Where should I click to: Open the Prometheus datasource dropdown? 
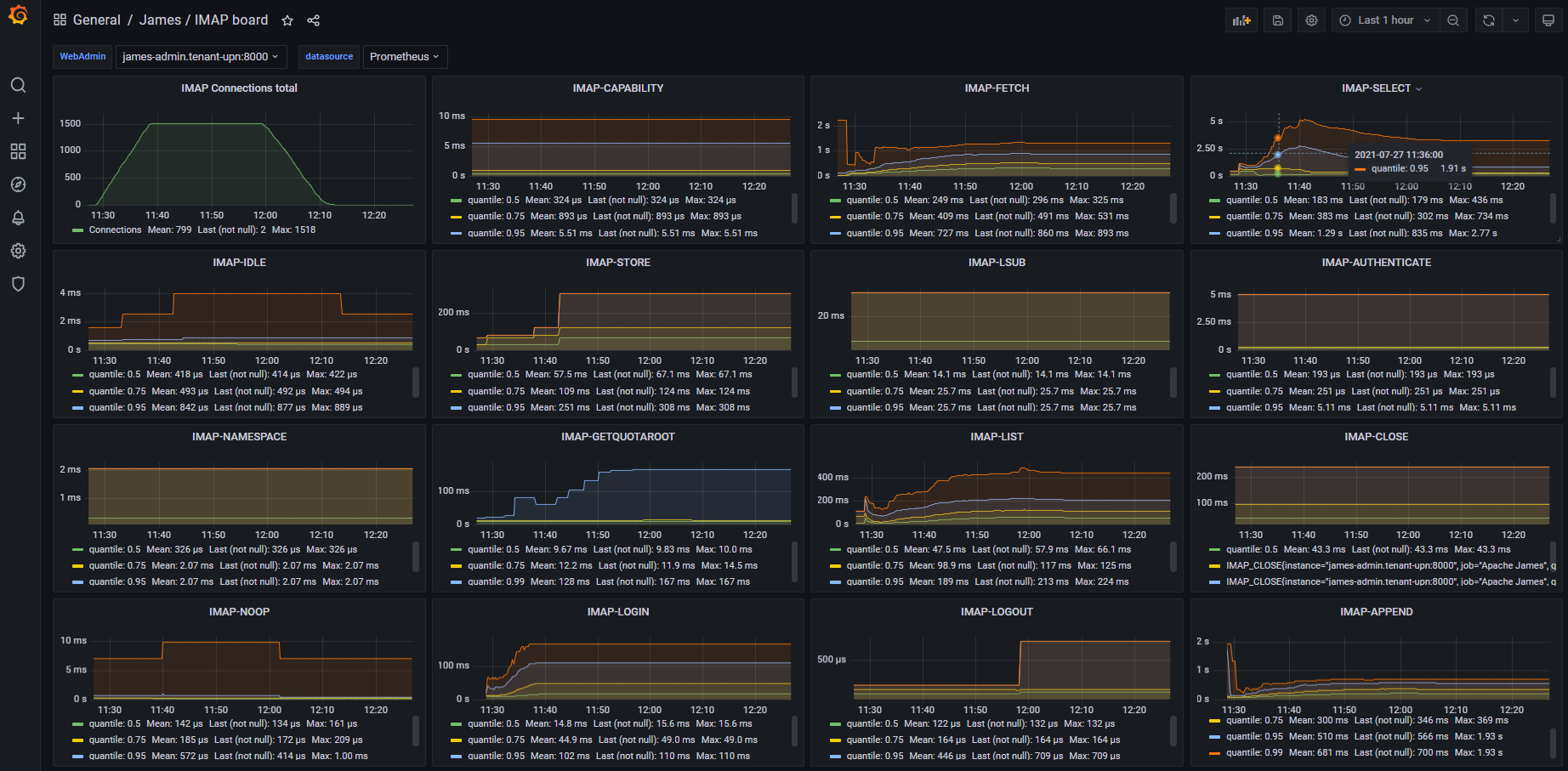[x=405, y=56]
